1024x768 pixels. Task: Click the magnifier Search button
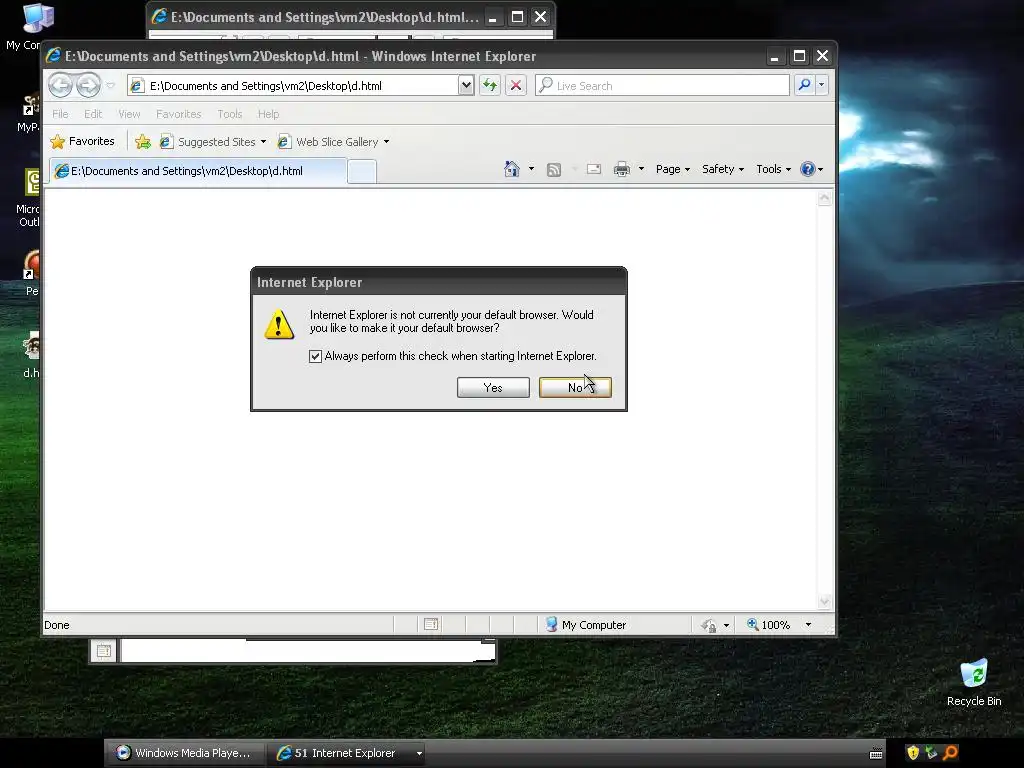point(805,85)
